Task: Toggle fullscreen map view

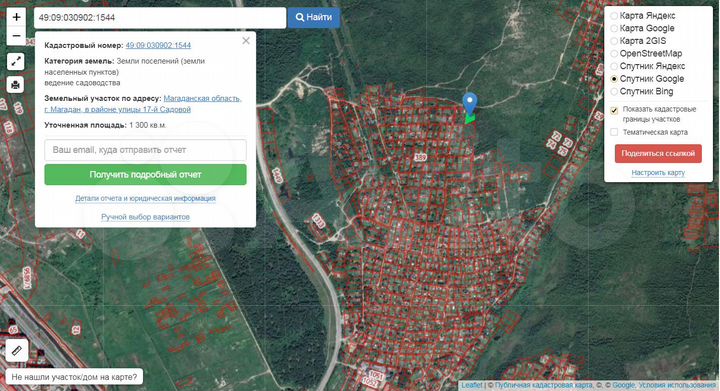Action: coord(16,61)
